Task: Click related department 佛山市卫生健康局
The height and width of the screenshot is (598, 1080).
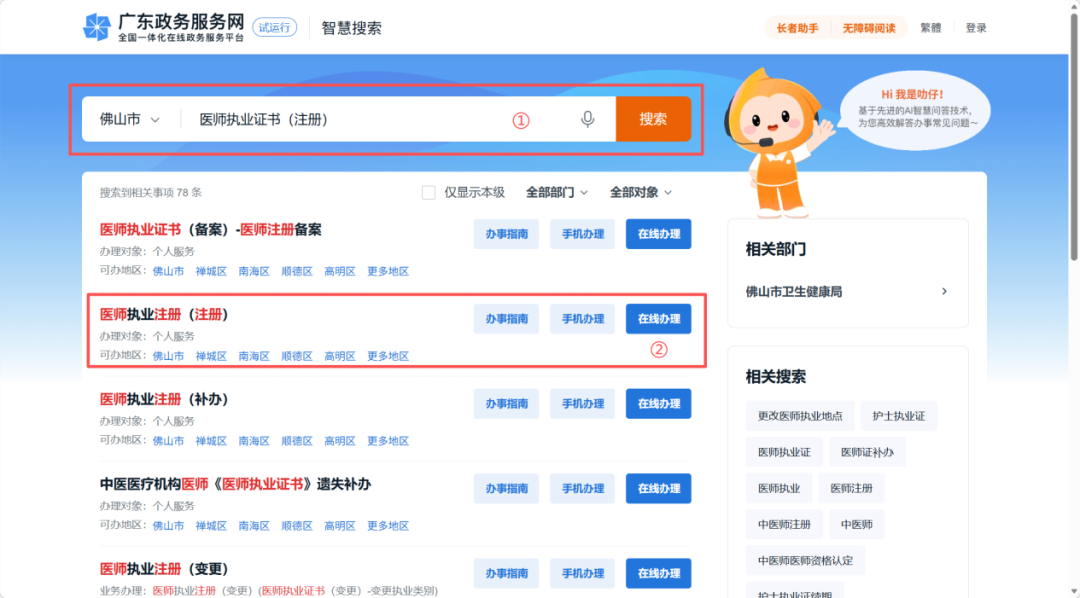Action: coord(793,291)
